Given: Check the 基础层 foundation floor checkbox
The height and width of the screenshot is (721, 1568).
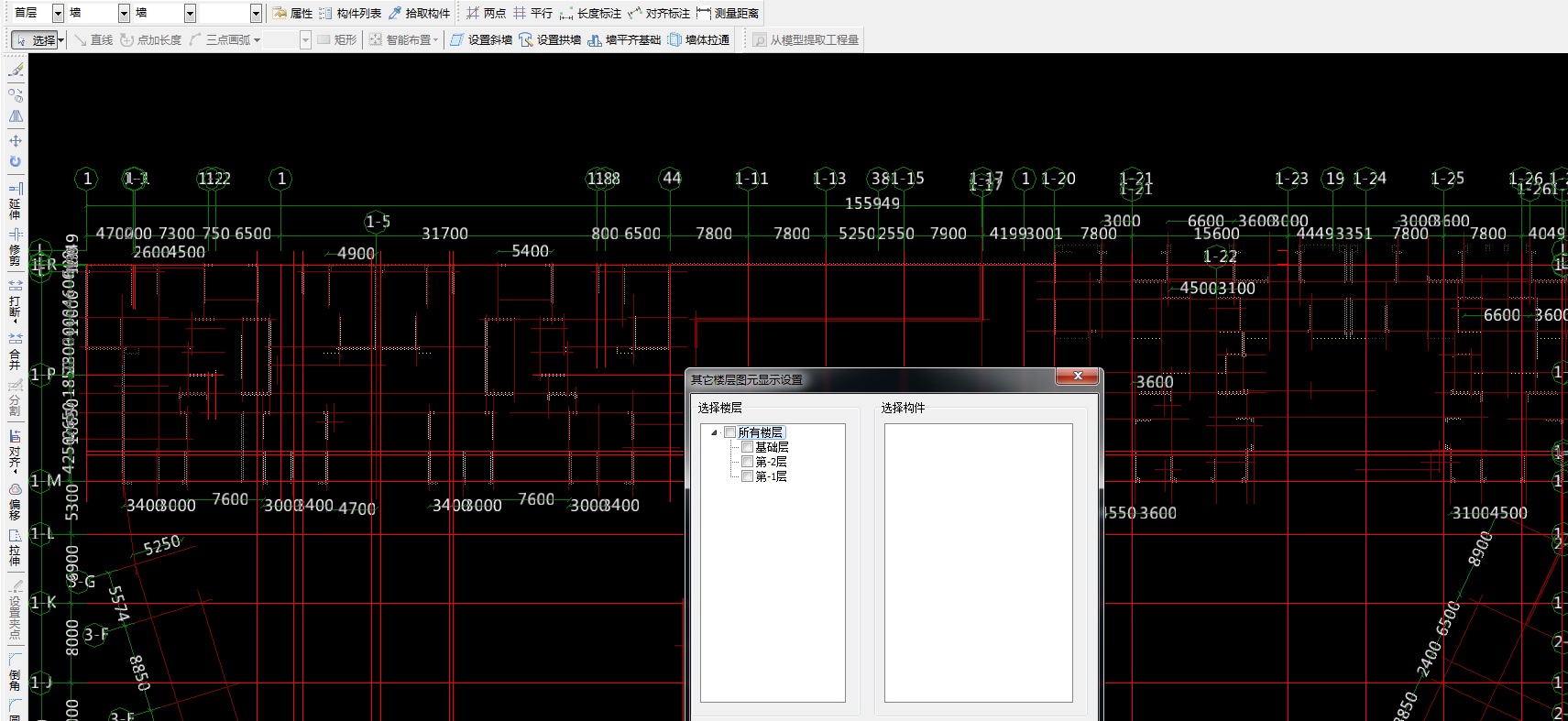Looking at the screenshot, I should tap(747, 447).
